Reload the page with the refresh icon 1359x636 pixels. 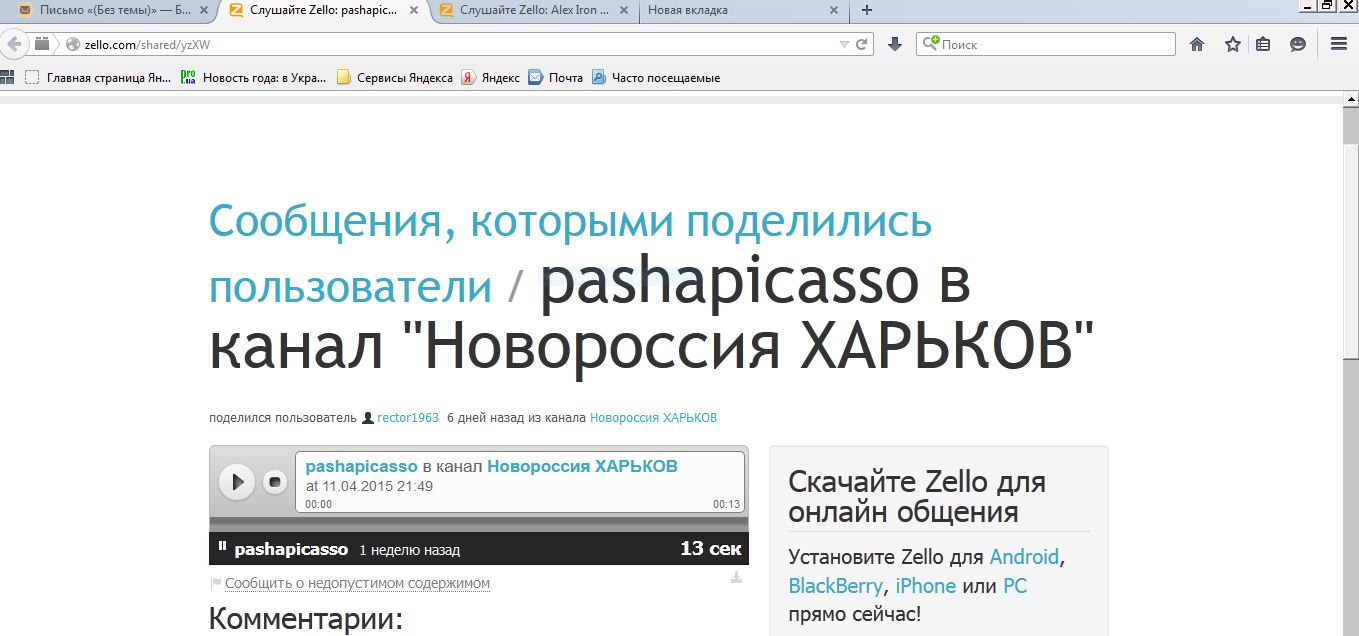tap(862, 44)
